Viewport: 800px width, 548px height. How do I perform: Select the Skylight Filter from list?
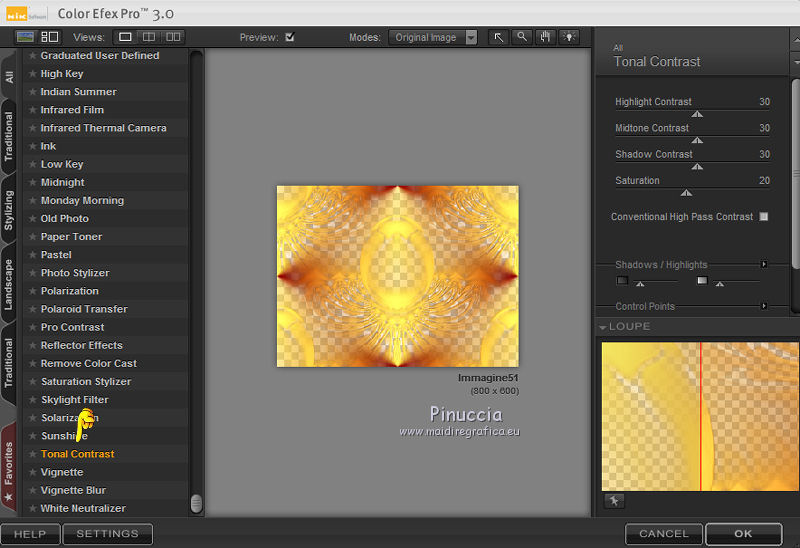[75, 399]
